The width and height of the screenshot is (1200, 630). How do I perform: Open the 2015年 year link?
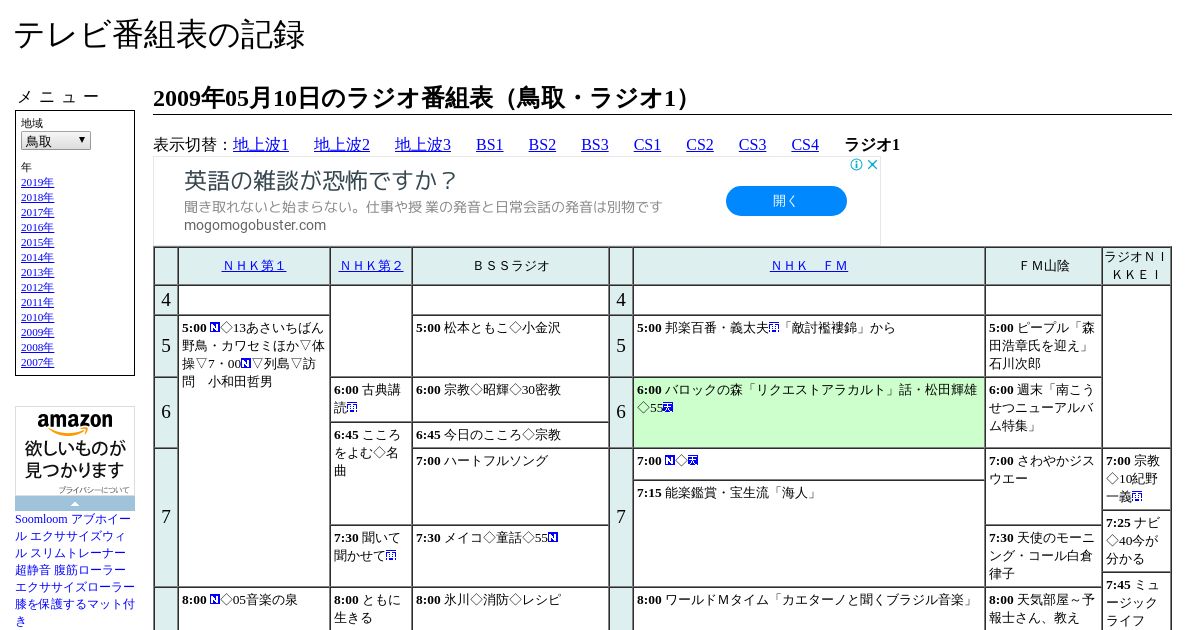(37, 242)
